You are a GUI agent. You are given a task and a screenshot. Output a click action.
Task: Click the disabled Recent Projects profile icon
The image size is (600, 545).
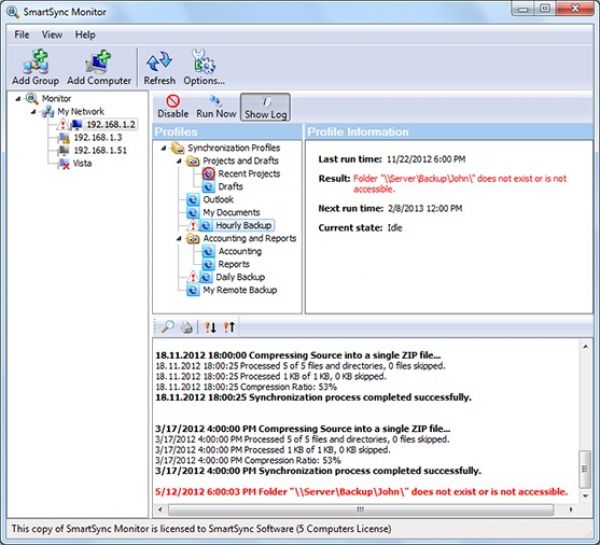(x=209, y=174)
